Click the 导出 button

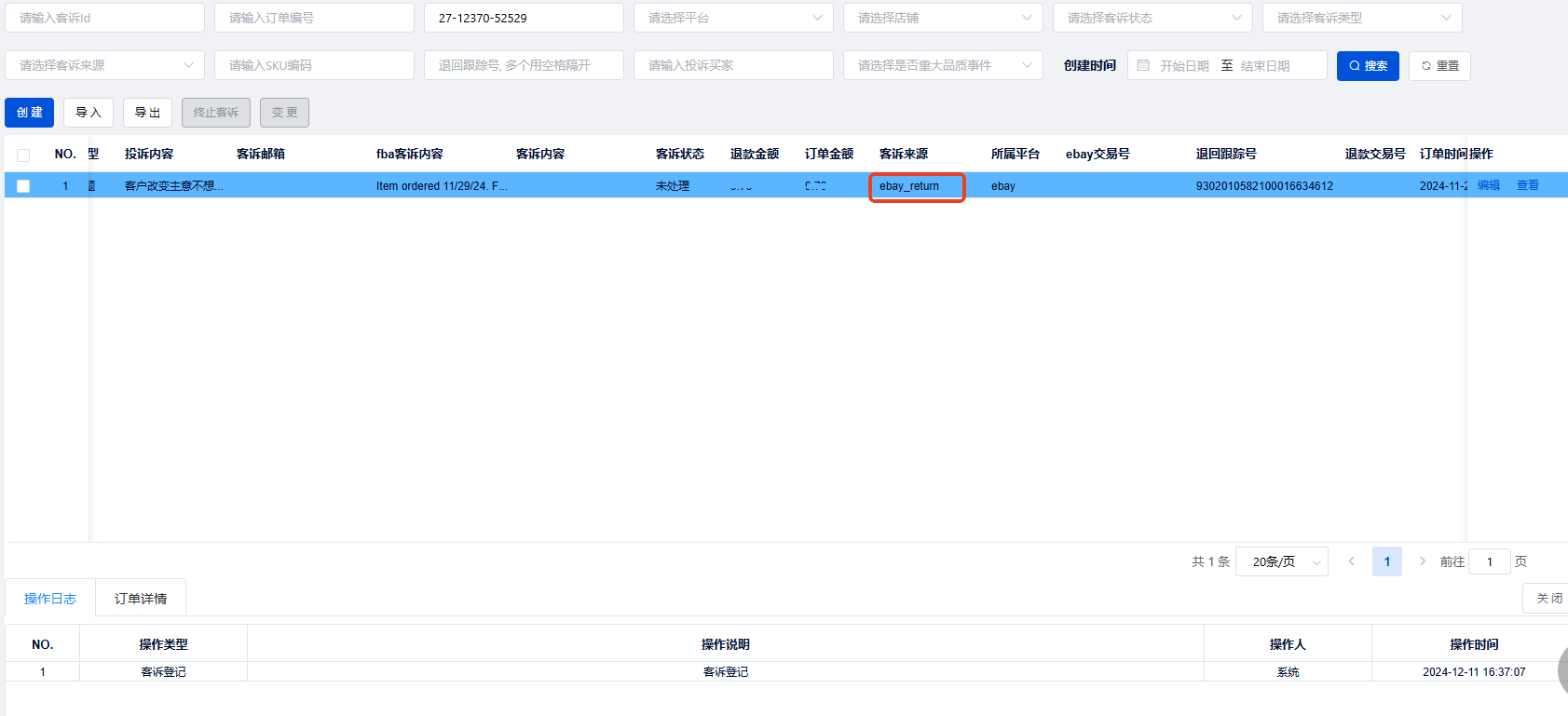pyautogui.click(x=147, y=113)
